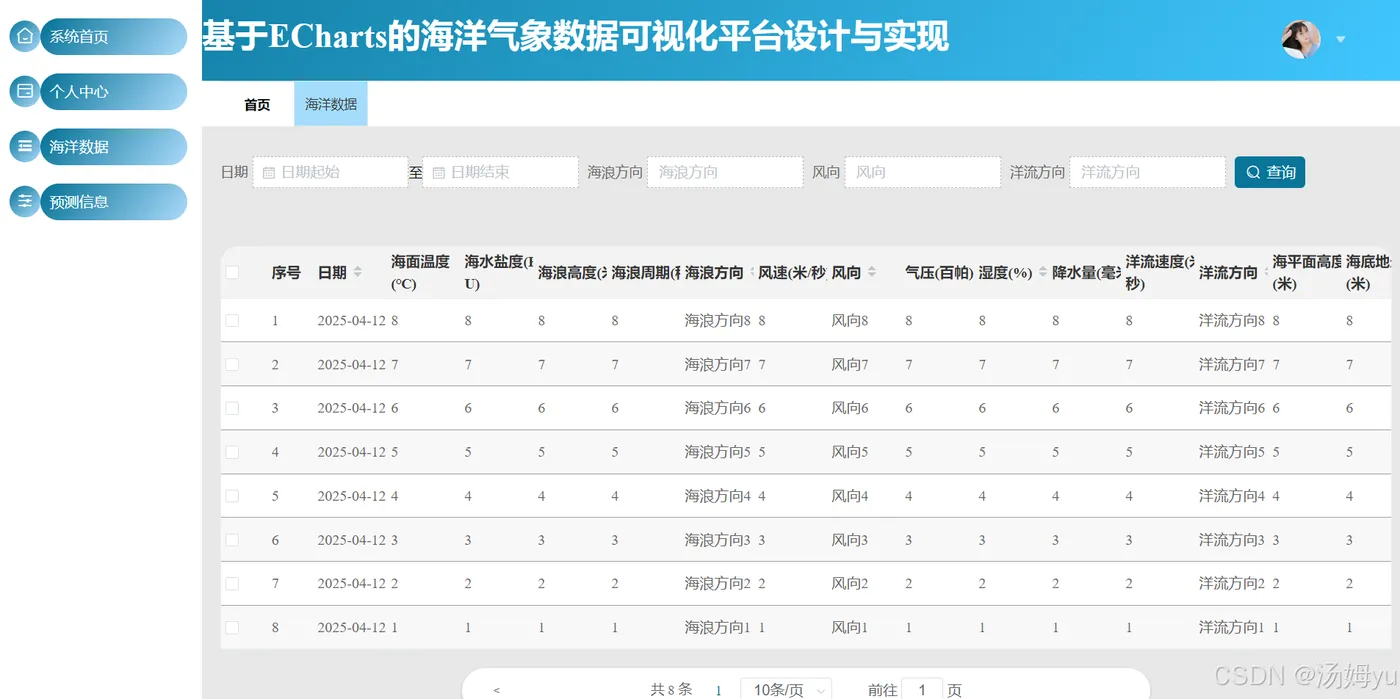Viewport: 1400px width, 699px height.
Task: Click the platform title heading
Action: [x=576, y=38]
